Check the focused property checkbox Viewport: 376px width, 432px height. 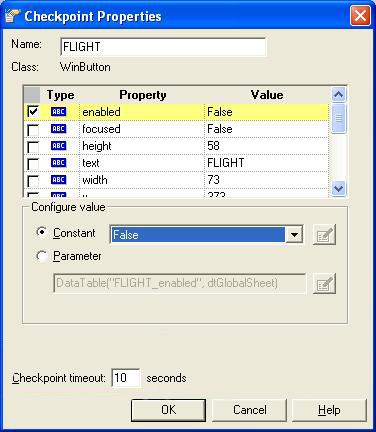[x=33, y=130]
